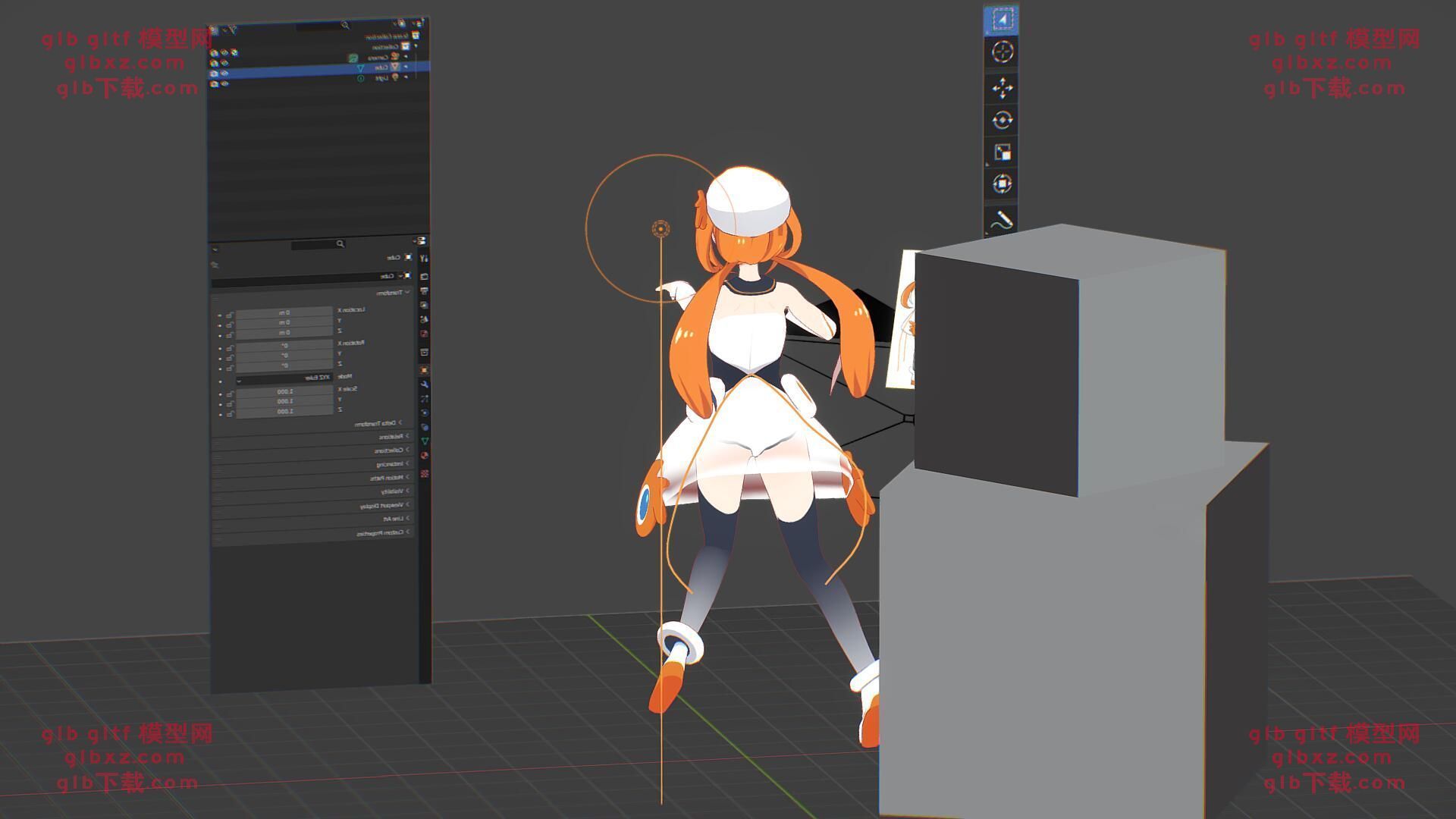The height and width of the screenshot is (819, 1456).
Task: Collapse the Transform panel
Action: [x=394, y=293]
